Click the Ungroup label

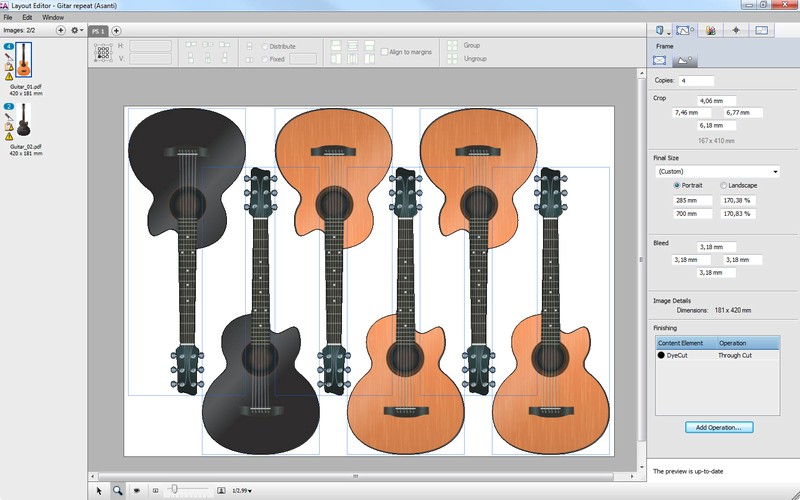(475, 59)
